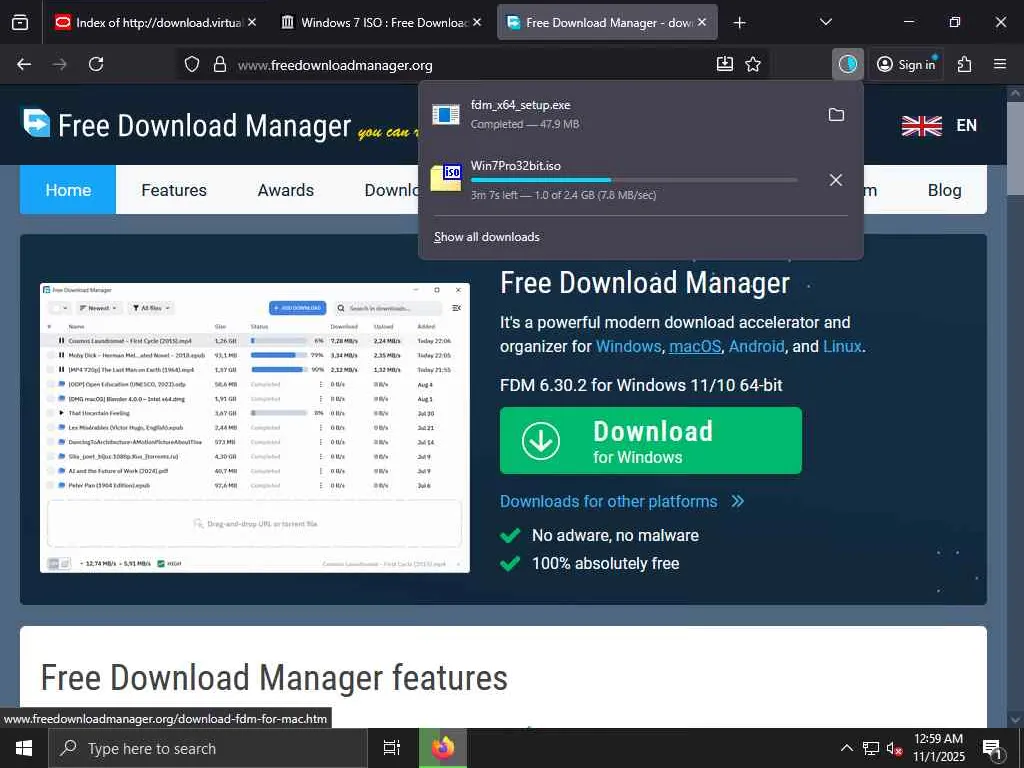
Task: Open the Features menu item
Action: point(174,189)
